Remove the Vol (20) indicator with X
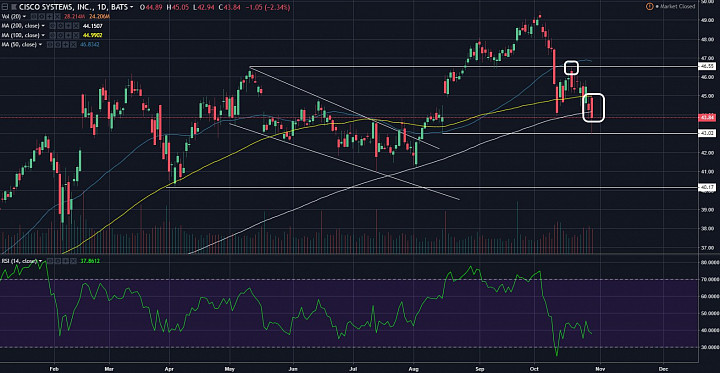720x373 pixels. point(57,17)
